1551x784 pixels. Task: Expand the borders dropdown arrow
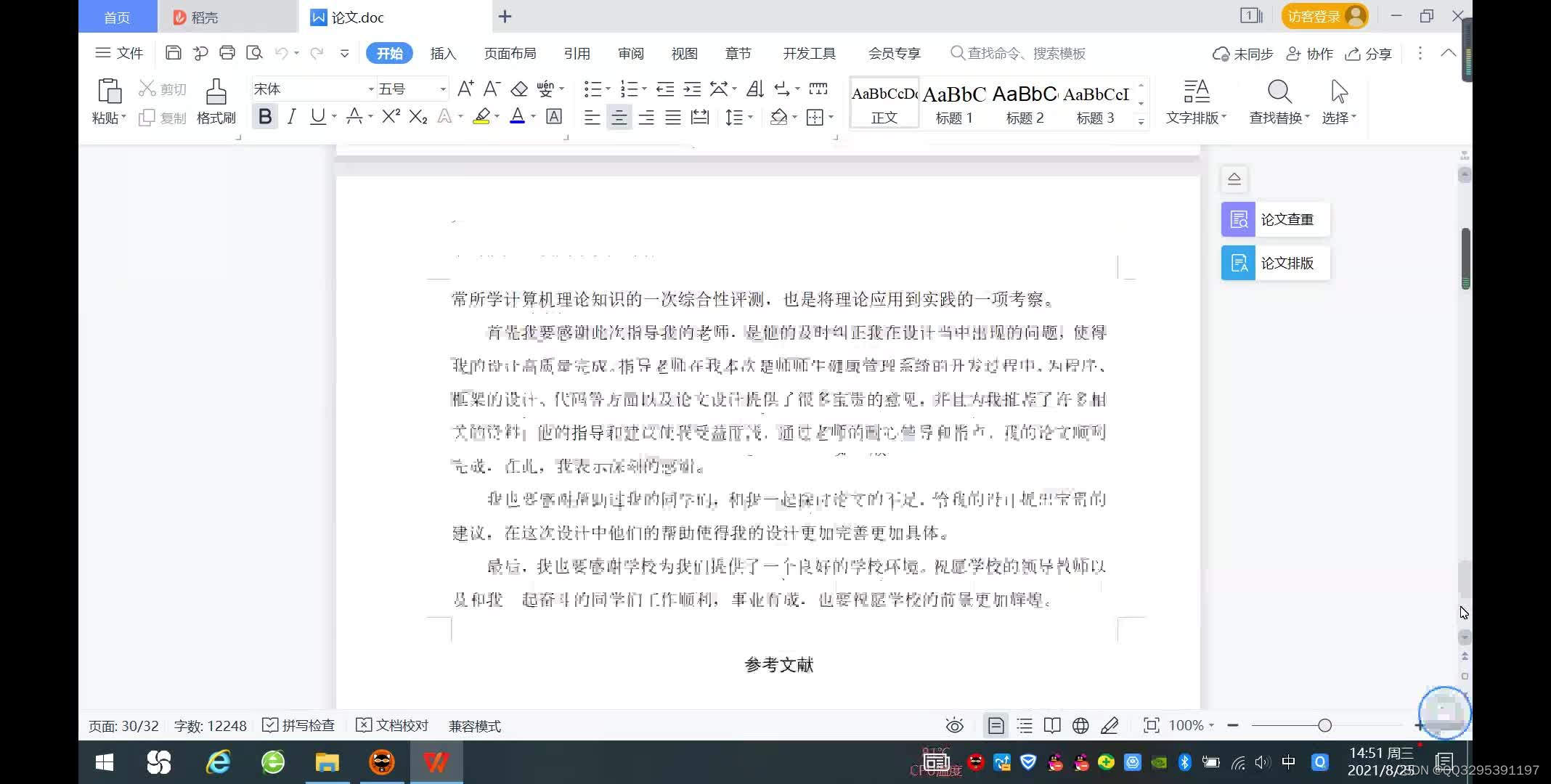pos(831,117)
